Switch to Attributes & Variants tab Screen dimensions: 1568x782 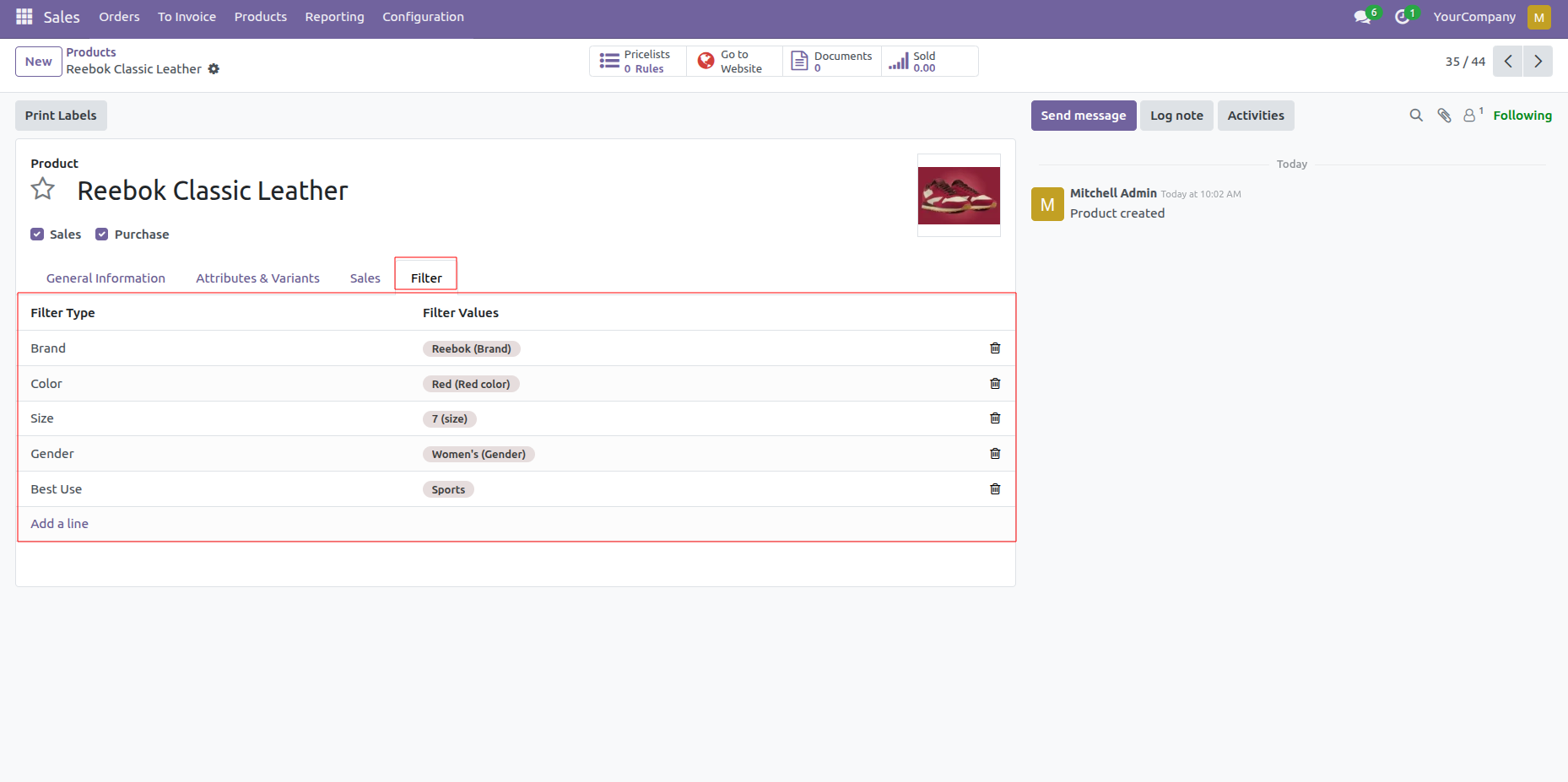[258, 278]
